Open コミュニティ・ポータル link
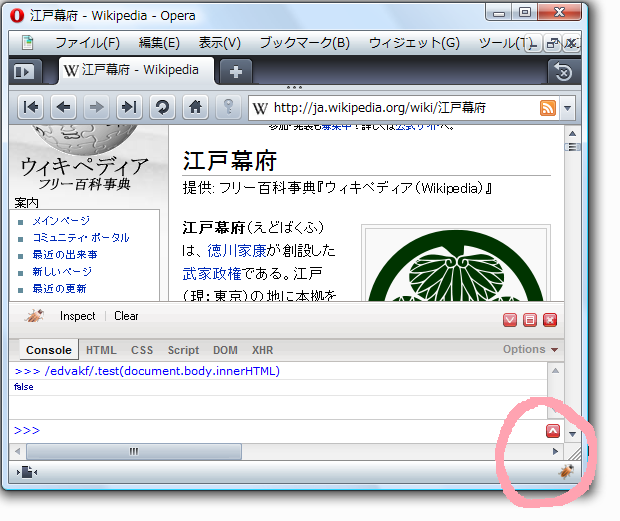 coord(81,238)
